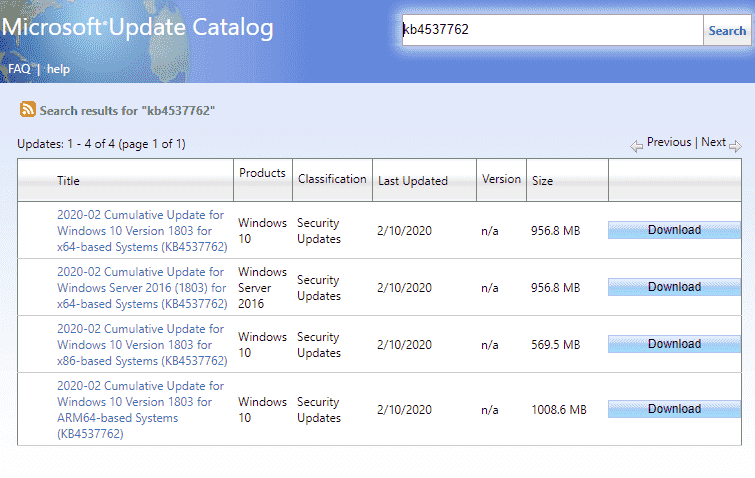Image resolution: width=755 pixels, height=478 pixels.
Task: Open Windows Server 2016 (1803) update link
Action: 141,287
